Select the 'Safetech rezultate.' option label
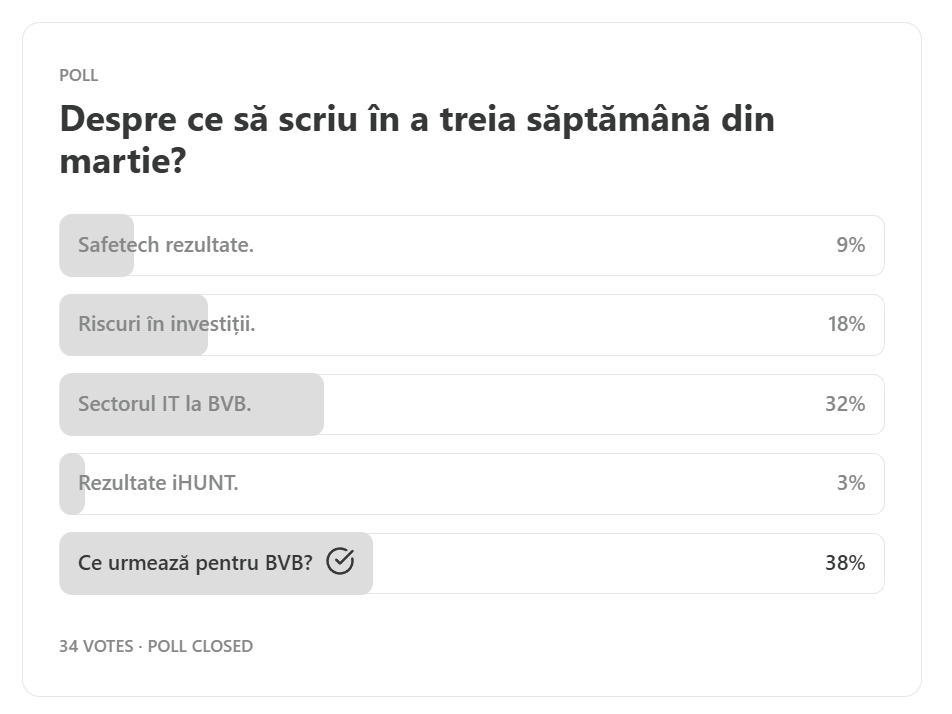This screenshot has height=714, width=952. [x=166, y=245]
